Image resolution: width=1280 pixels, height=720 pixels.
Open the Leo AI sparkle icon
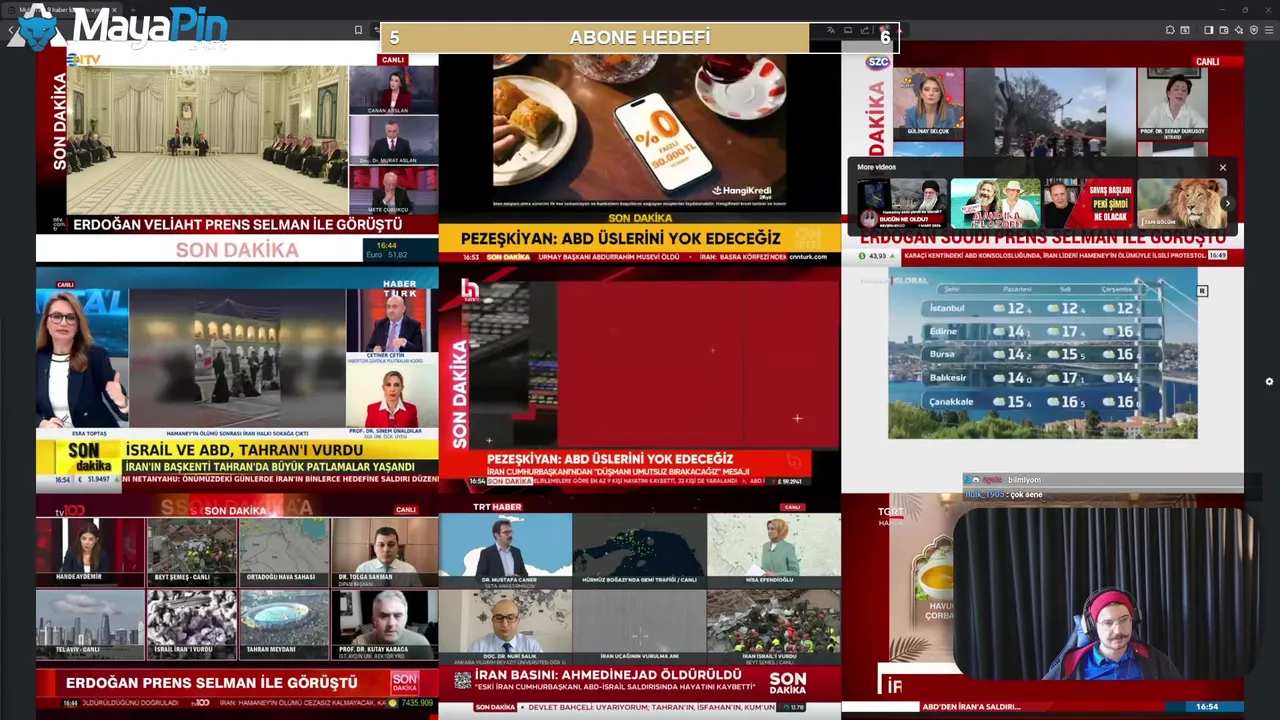pos(1238,30)
